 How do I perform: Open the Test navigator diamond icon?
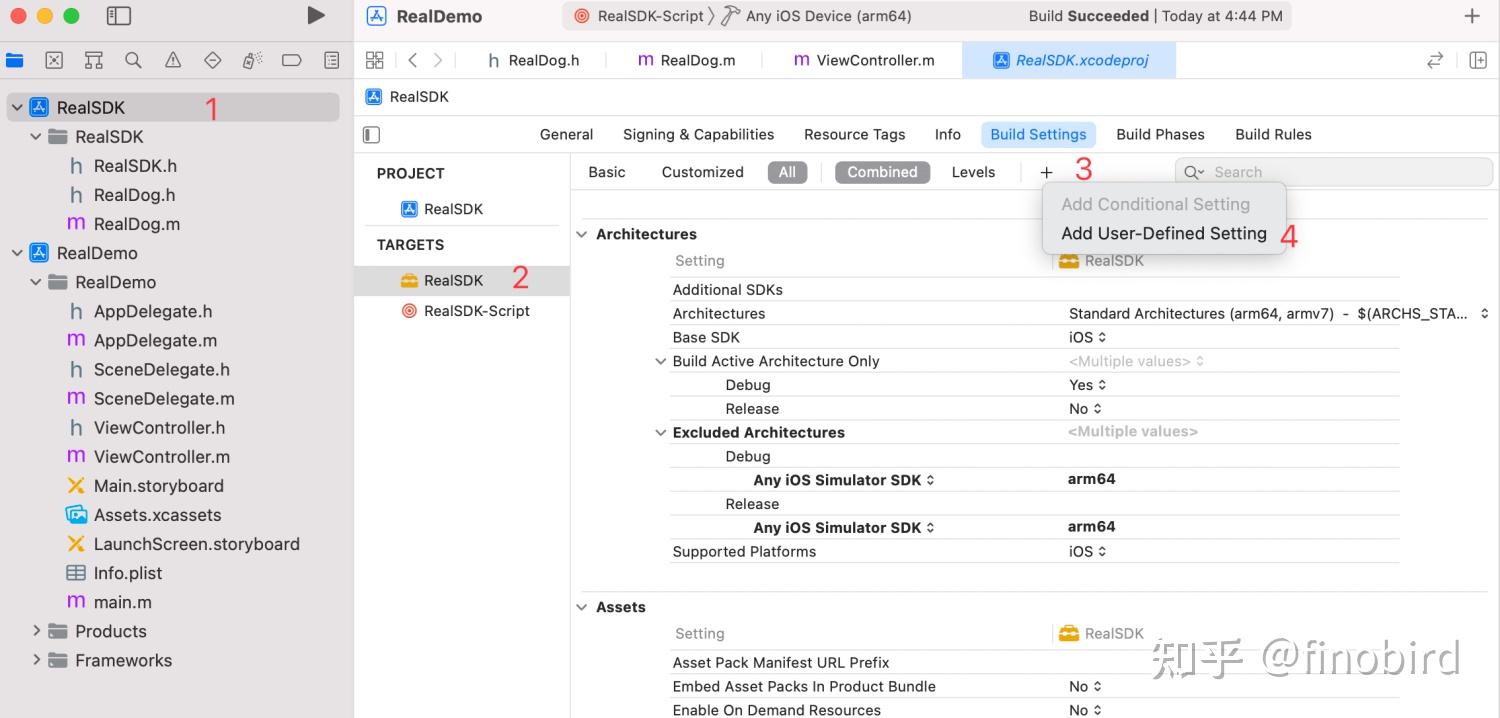coord(212,60)
